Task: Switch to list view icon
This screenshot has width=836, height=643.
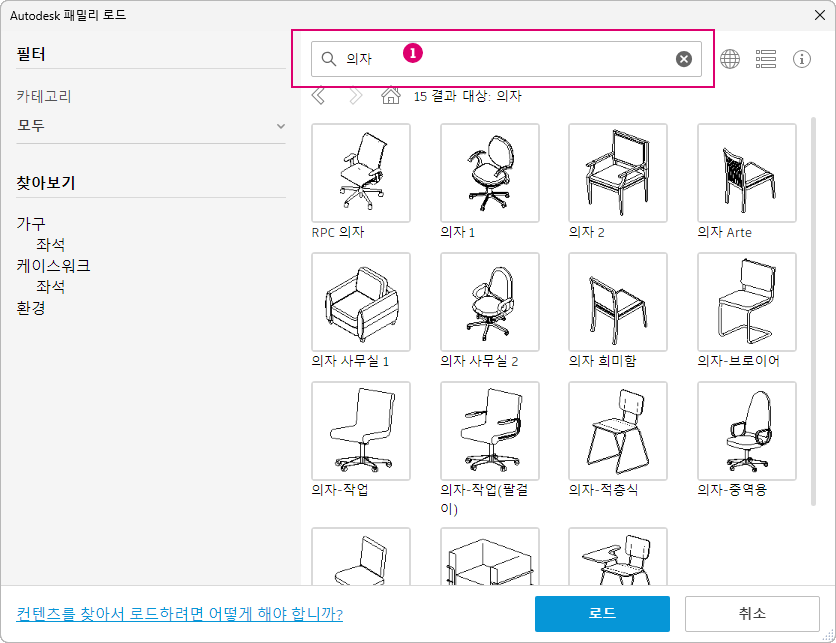Action: coord(766,59)
